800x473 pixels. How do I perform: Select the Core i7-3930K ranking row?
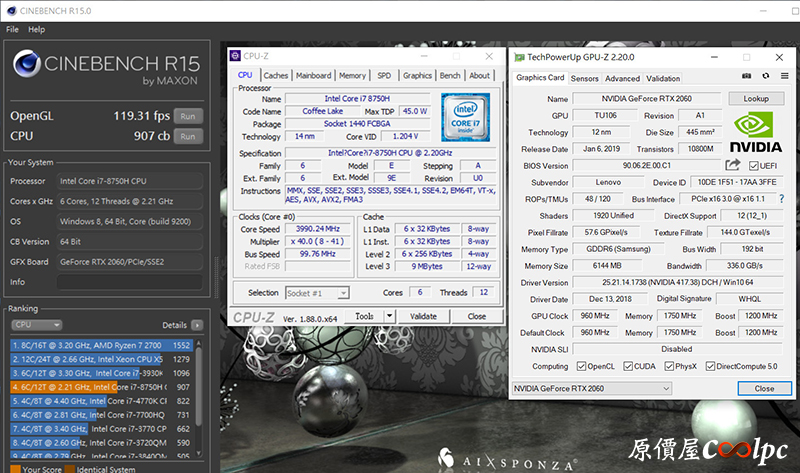tap(101, 373)
